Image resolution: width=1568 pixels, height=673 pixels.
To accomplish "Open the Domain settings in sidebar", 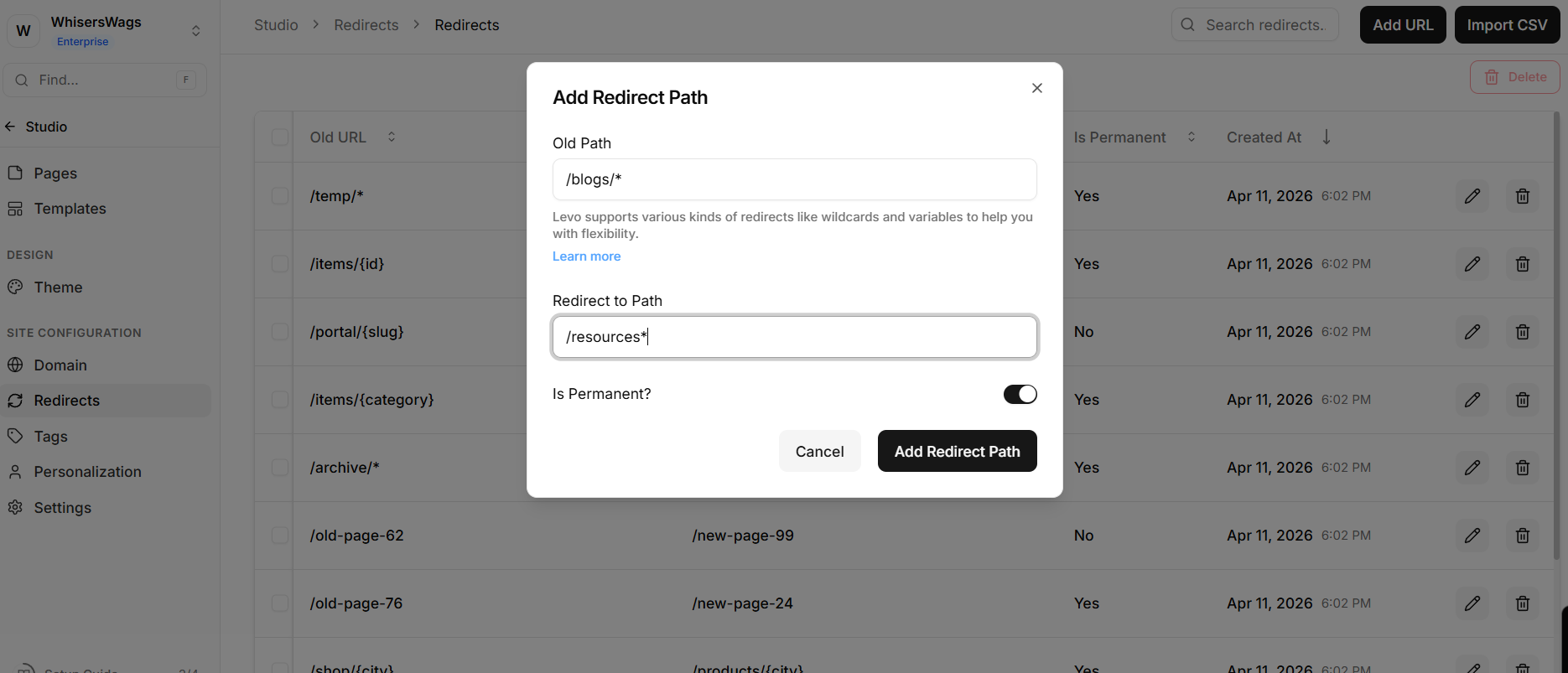I will pos(60,365).
